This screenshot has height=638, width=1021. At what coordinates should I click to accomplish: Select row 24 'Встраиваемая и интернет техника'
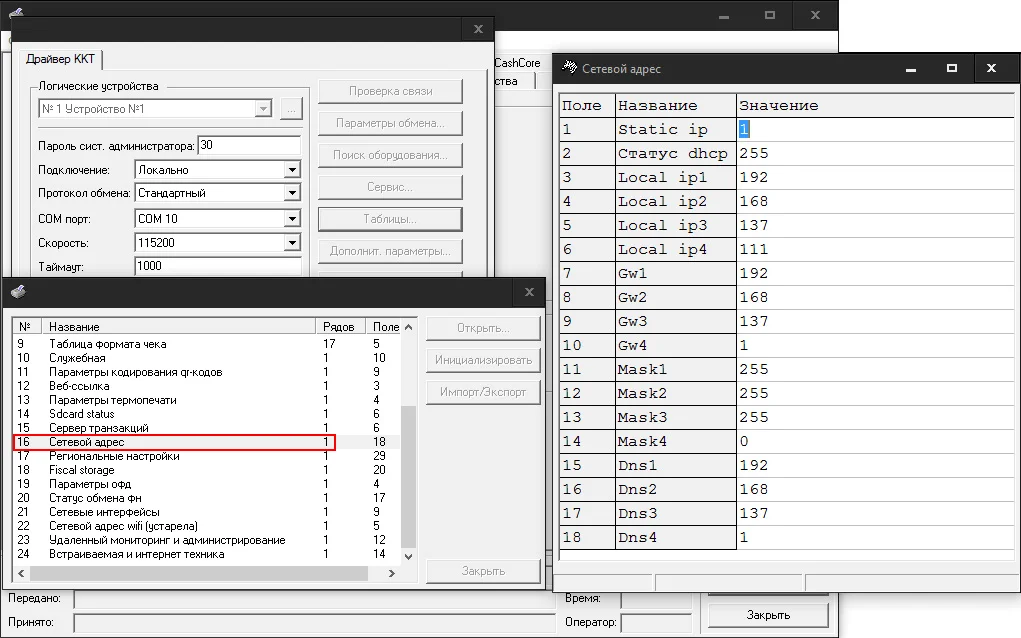[206, 554]
